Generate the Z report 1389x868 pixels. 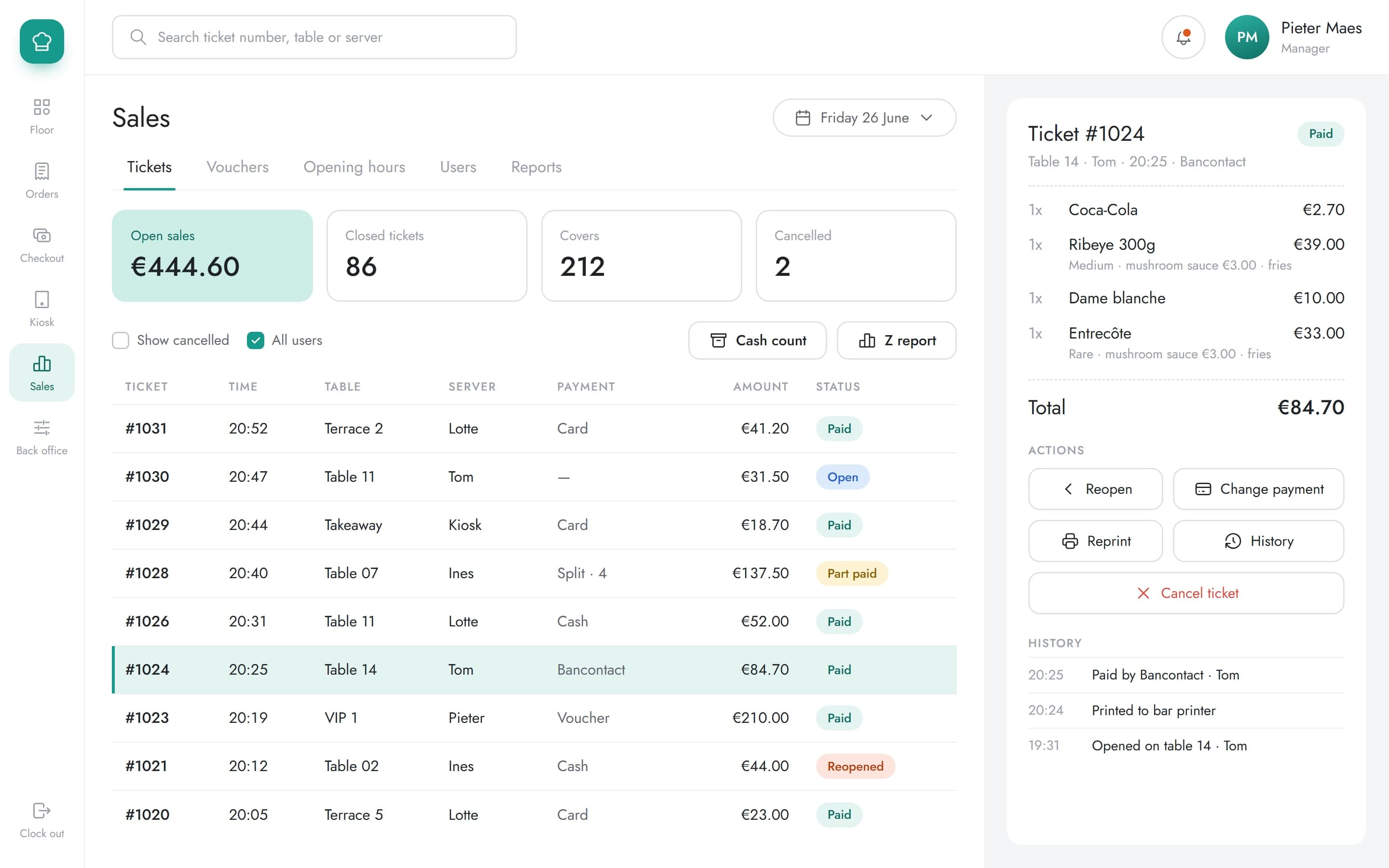pyautogui.click(x=897, y=340)
